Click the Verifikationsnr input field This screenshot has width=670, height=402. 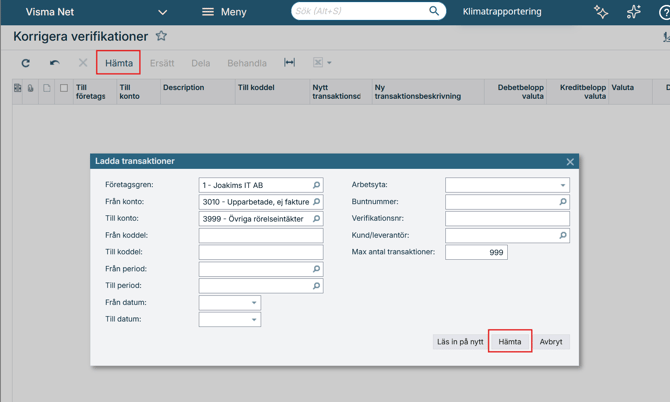(x=507, y=219)
